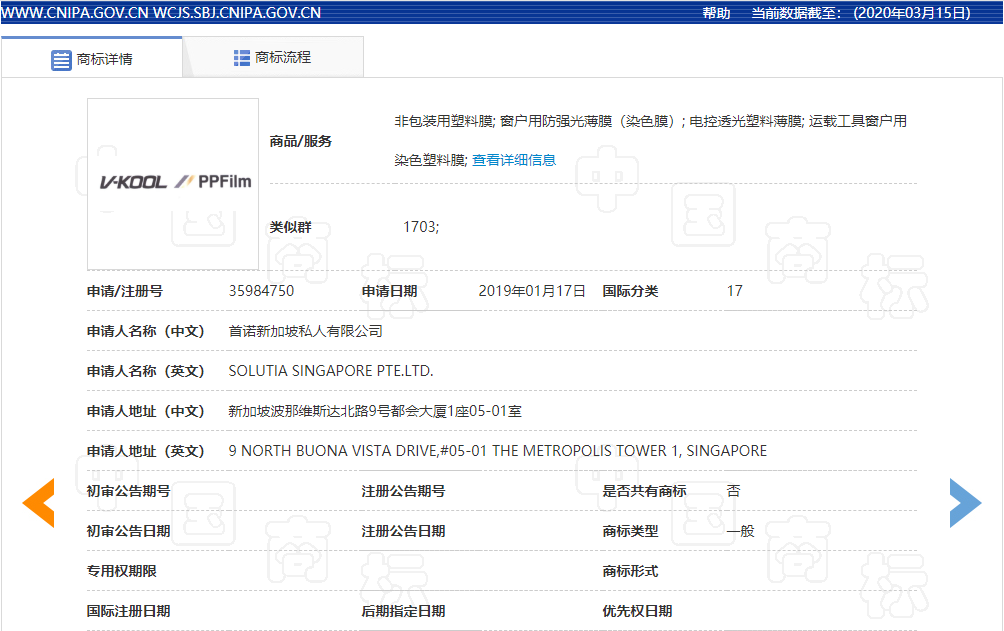Image resolution: width=1004 pixels, height=631 pixels.
Task: Click the document icon beside 商标详情
Action: click(61, 59)
